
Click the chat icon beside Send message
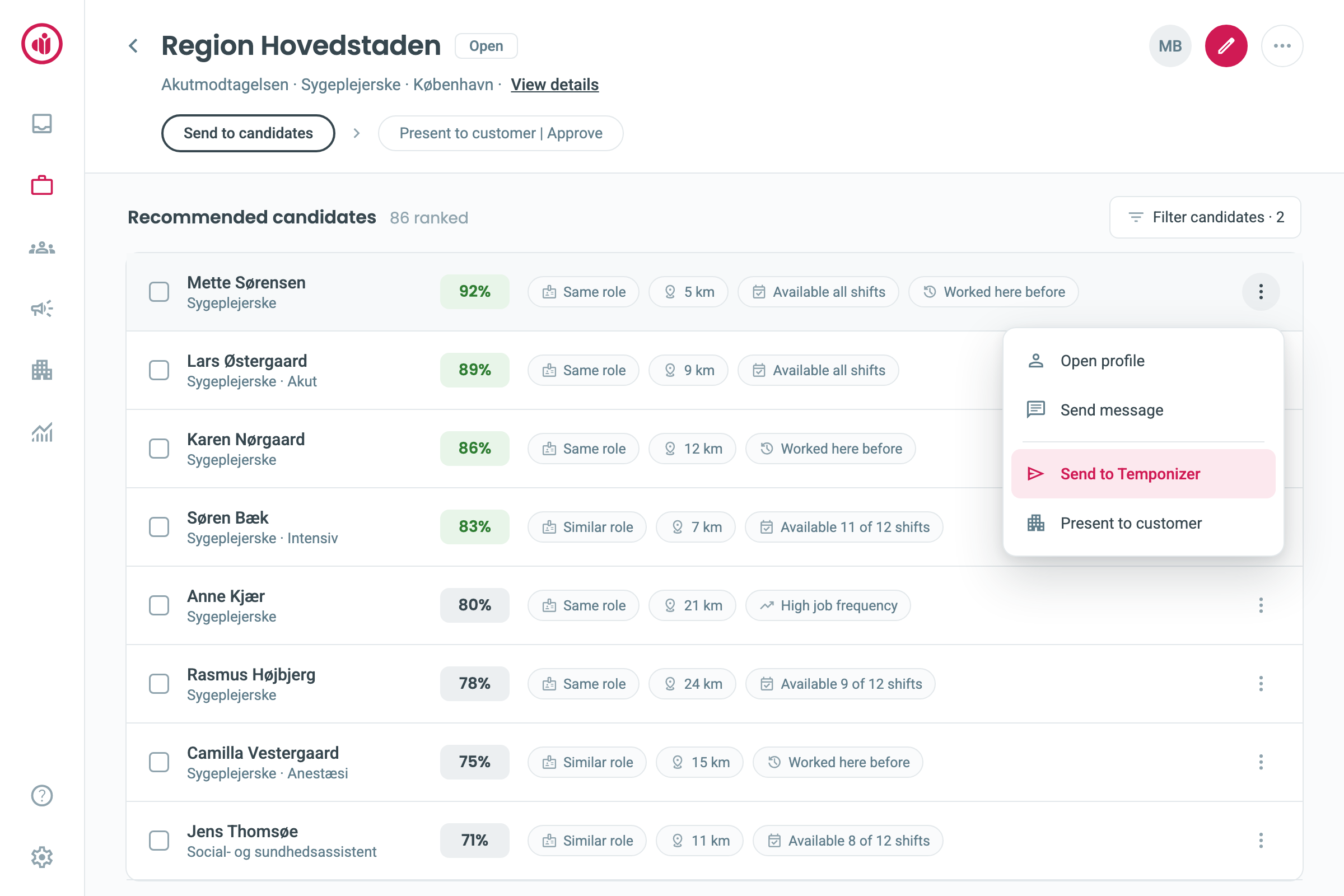(x=1036, y=410)
